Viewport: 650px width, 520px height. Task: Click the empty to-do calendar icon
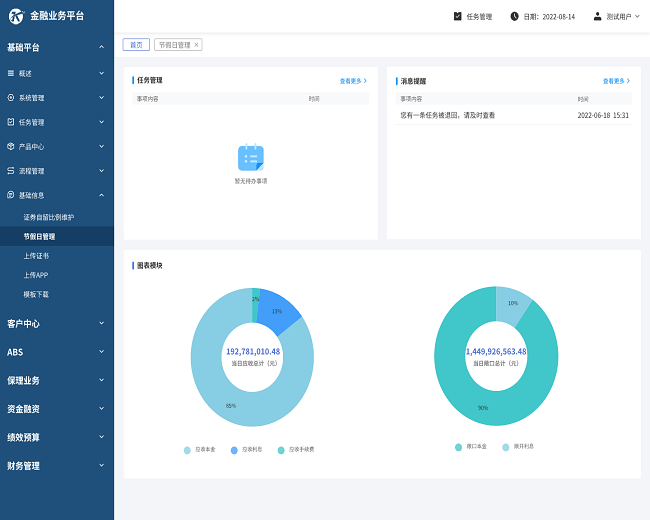(x=250, y=158)
